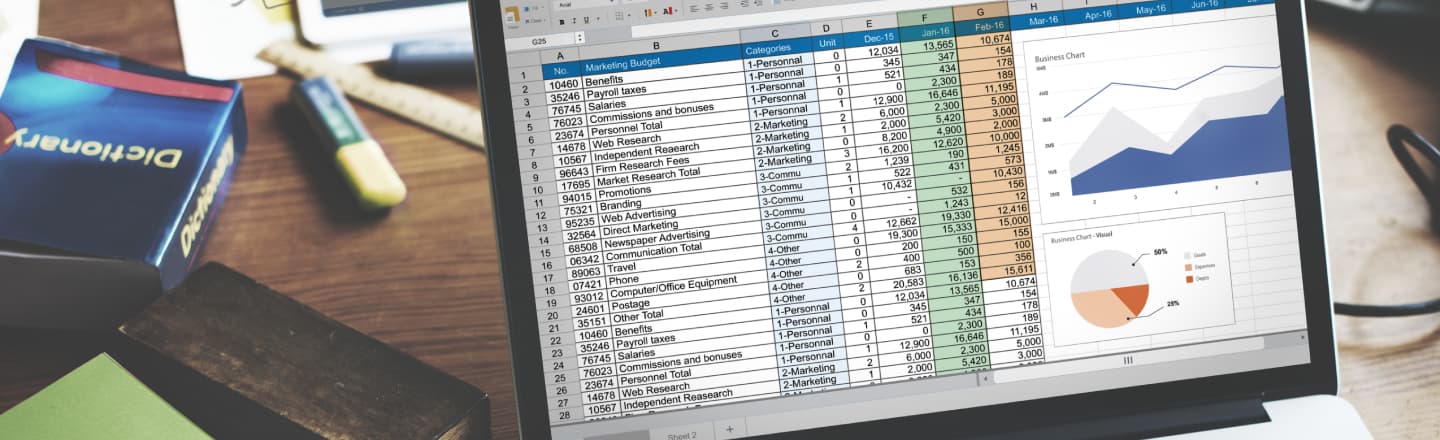Select the Business Chart area chart

(1160, 122)
